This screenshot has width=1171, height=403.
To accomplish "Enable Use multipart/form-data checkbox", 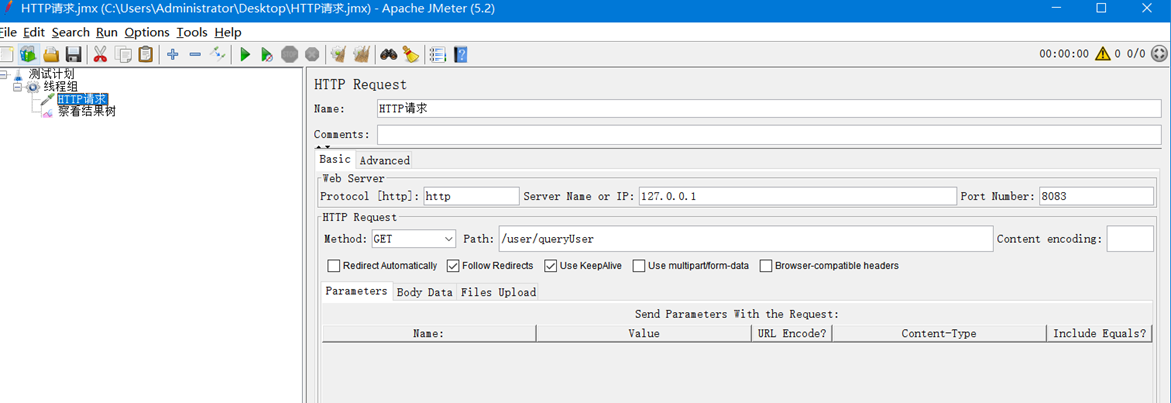I will [639, 266].
